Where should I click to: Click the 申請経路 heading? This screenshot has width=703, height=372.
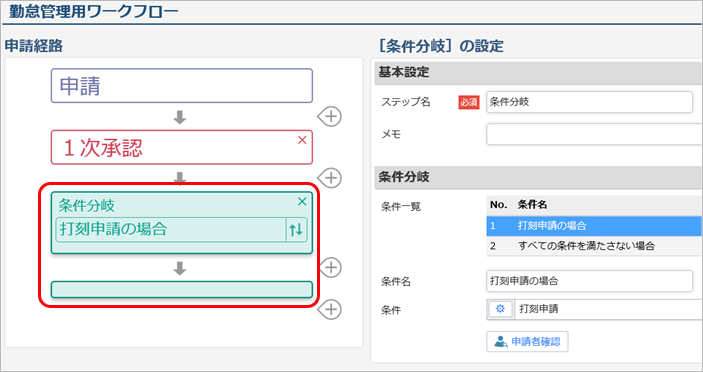(x=34, y=46)
